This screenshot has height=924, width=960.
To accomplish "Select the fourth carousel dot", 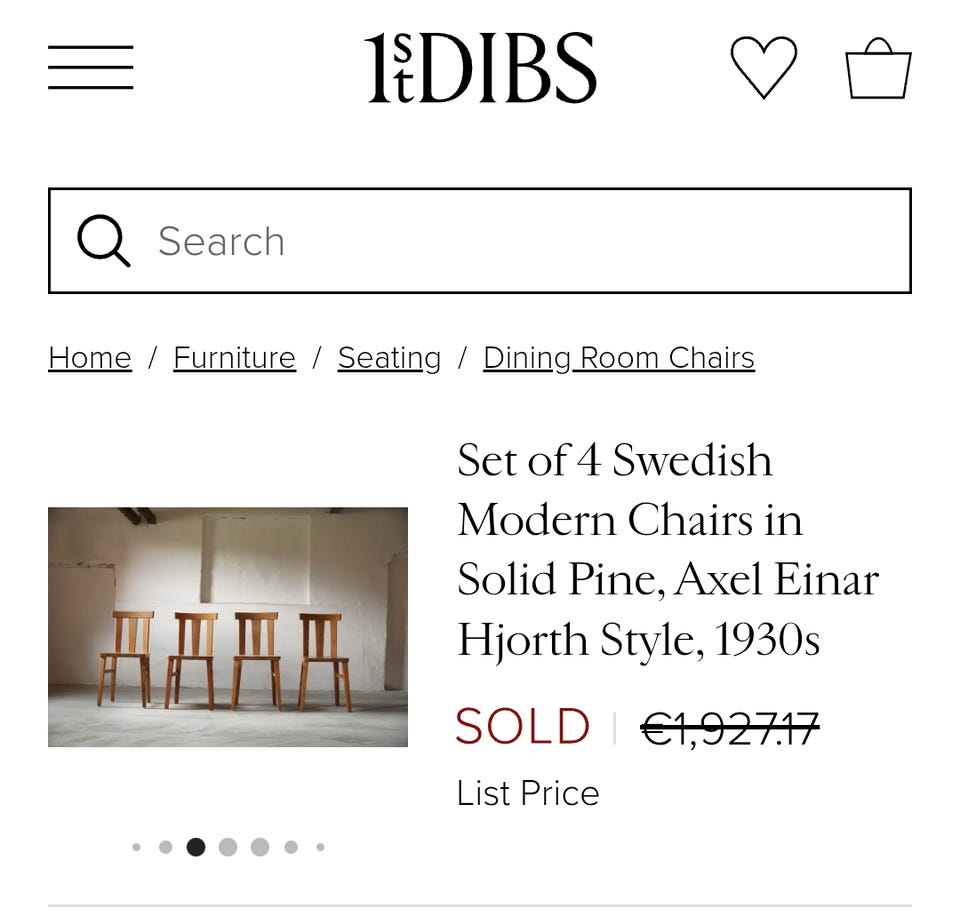I will [228, 847].
